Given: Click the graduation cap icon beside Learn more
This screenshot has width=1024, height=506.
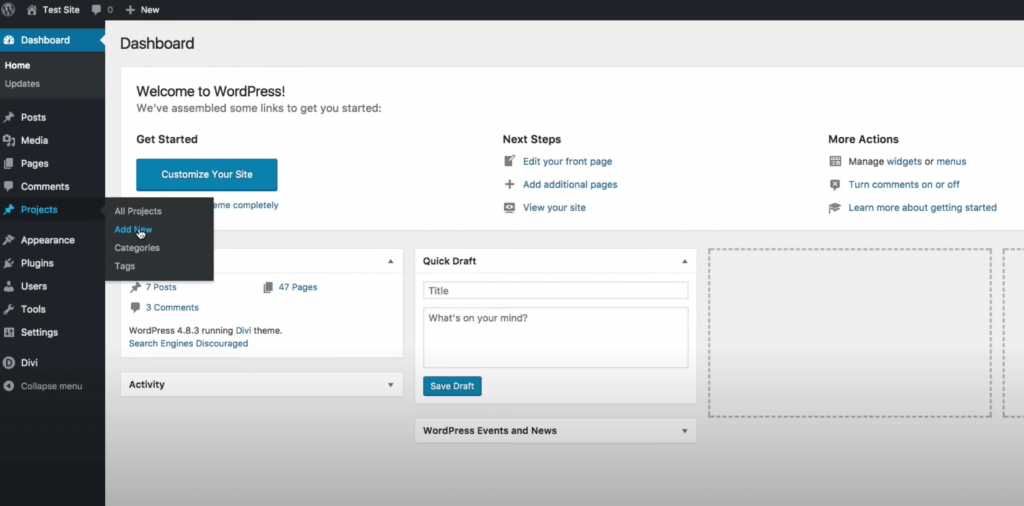Looking at the screenshot, I should click(835, 208).
